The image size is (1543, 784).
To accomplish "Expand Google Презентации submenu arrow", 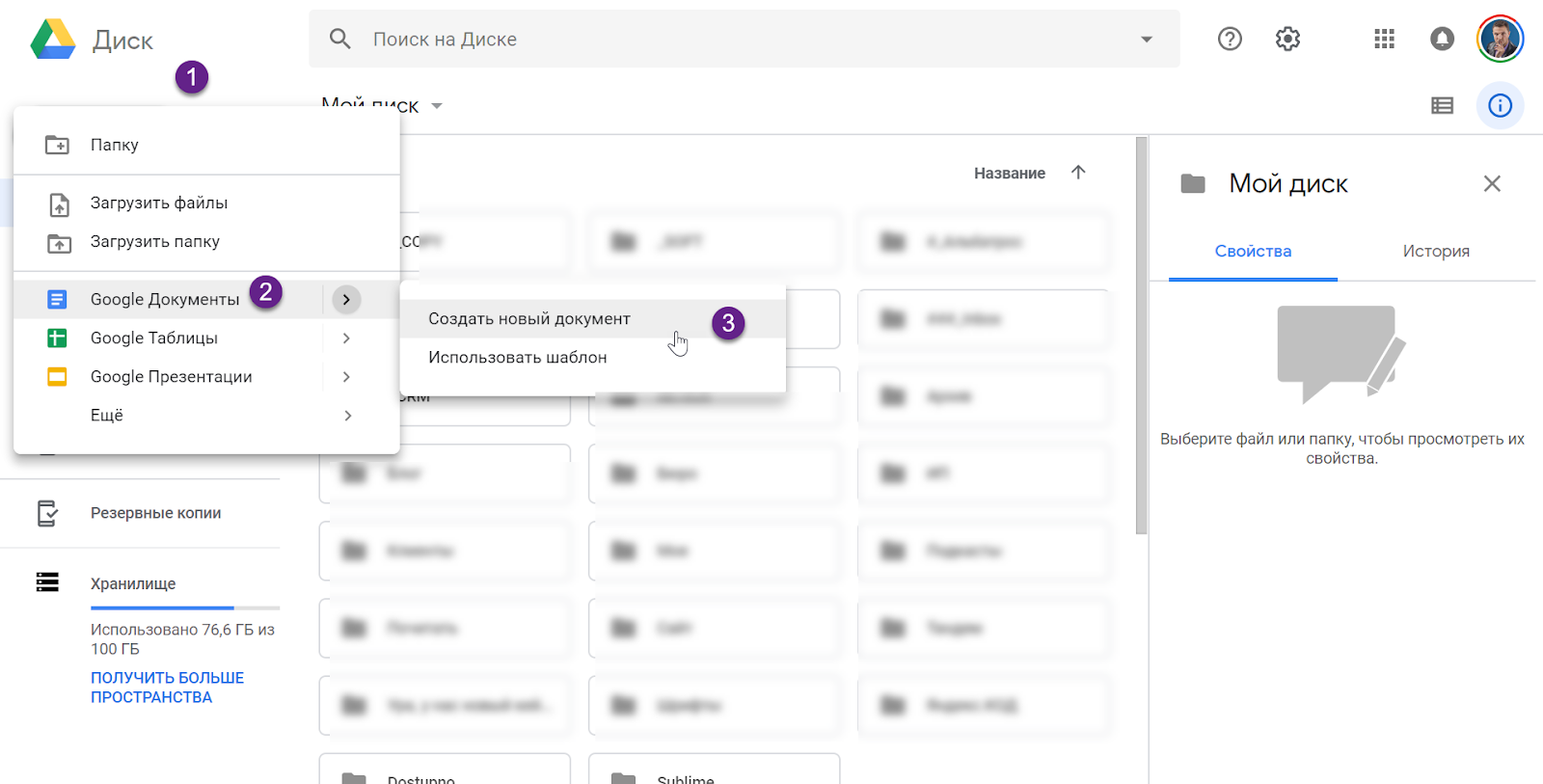I will click(346, 376).
